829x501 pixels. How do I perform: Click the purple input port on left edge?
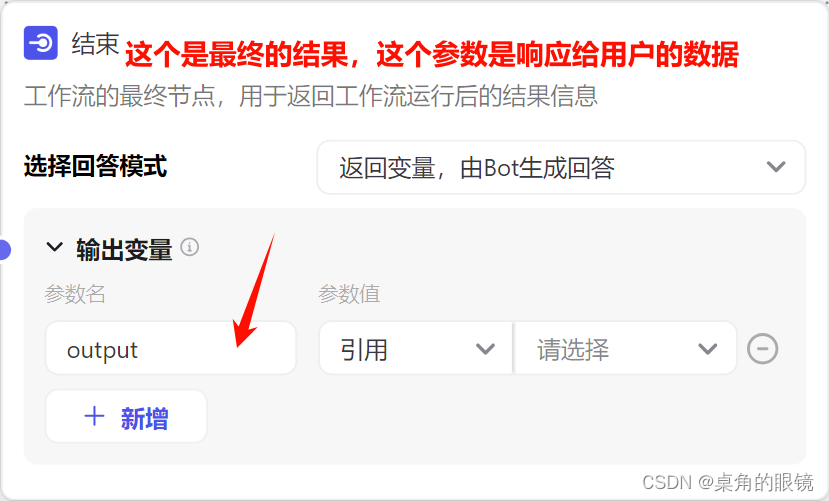point(4,249)
